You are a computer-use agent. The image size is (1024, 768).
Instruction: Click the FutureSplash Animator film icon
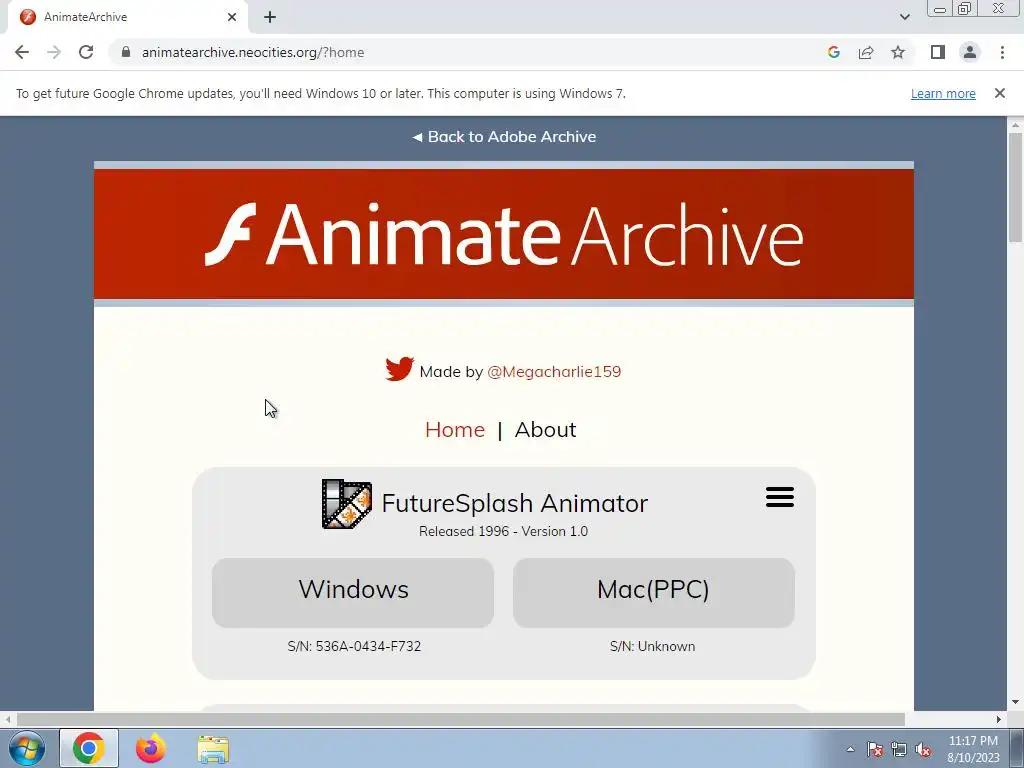click(x=347, y=504)
